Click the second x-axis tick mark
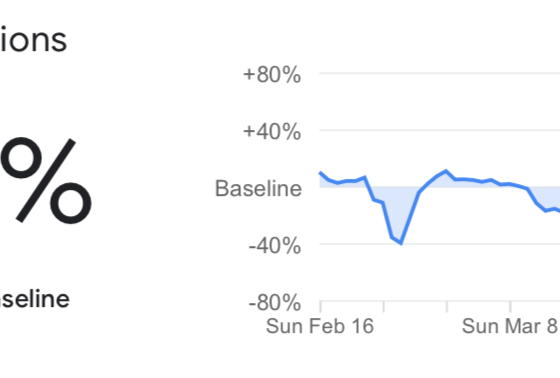The height and width of the screenshot is (378, 560). (x=384, y=307)
